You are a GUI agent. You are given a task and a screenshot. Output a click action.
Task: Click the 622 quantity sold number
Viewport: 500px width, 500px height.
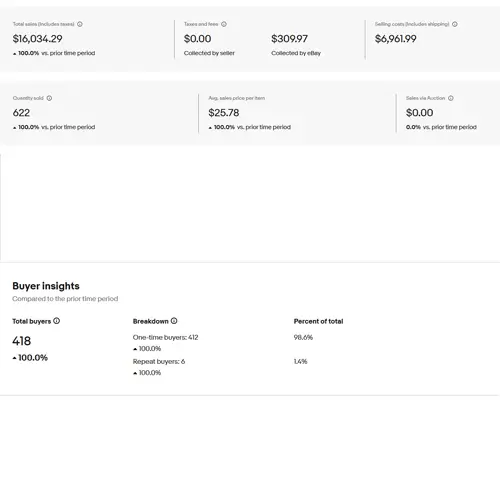[21, 113]
